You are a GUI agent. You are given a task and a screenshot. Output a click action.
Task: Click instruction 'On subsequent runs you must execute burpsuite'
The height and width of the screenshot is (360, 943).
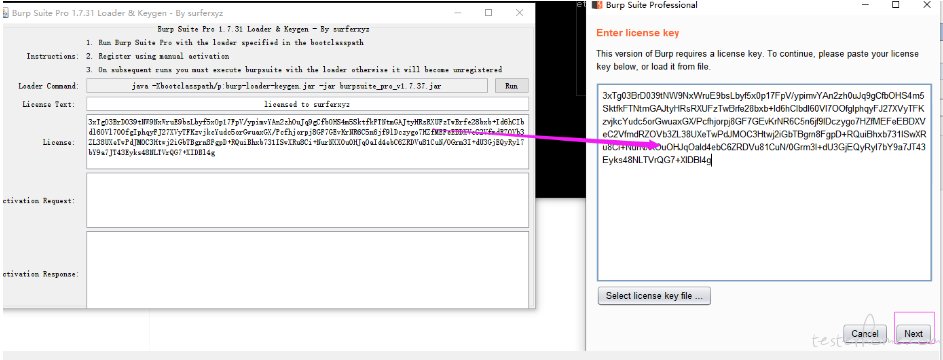(x=293, y=69)
